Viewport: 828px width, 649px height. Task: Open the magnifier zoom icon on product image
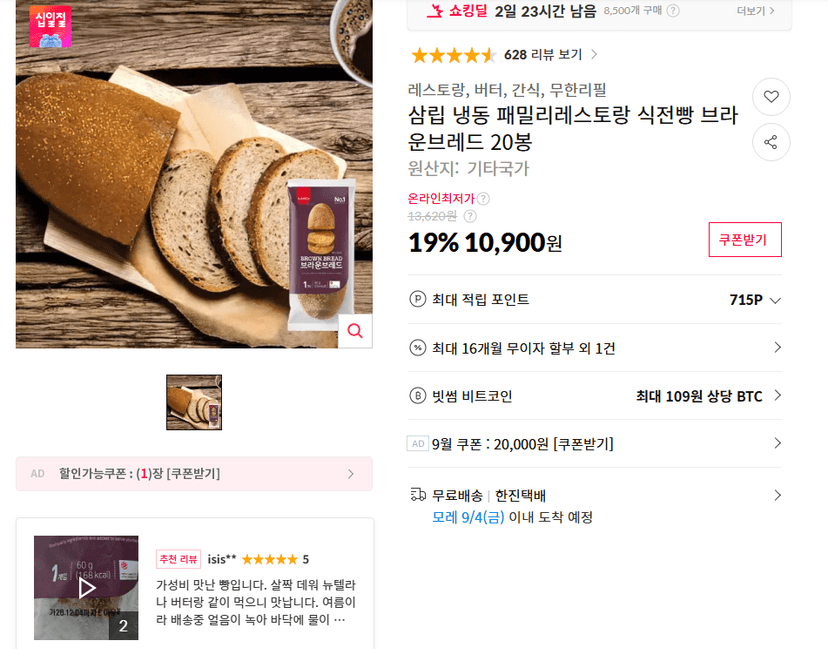tap(355, 331)
